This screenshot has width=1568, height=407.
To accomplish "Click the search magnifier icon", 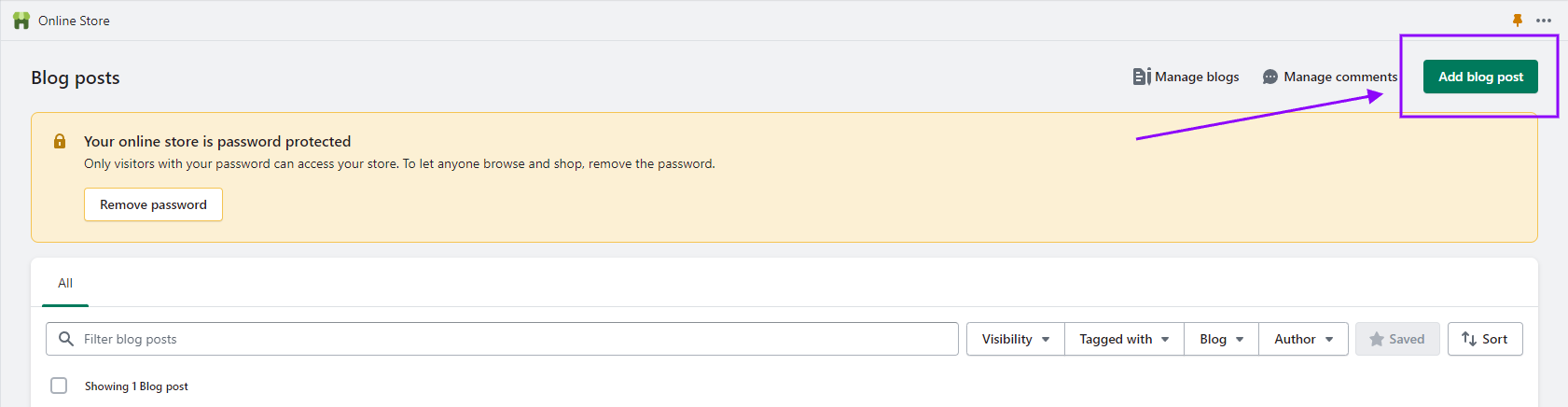I will (x=66, y=339).
